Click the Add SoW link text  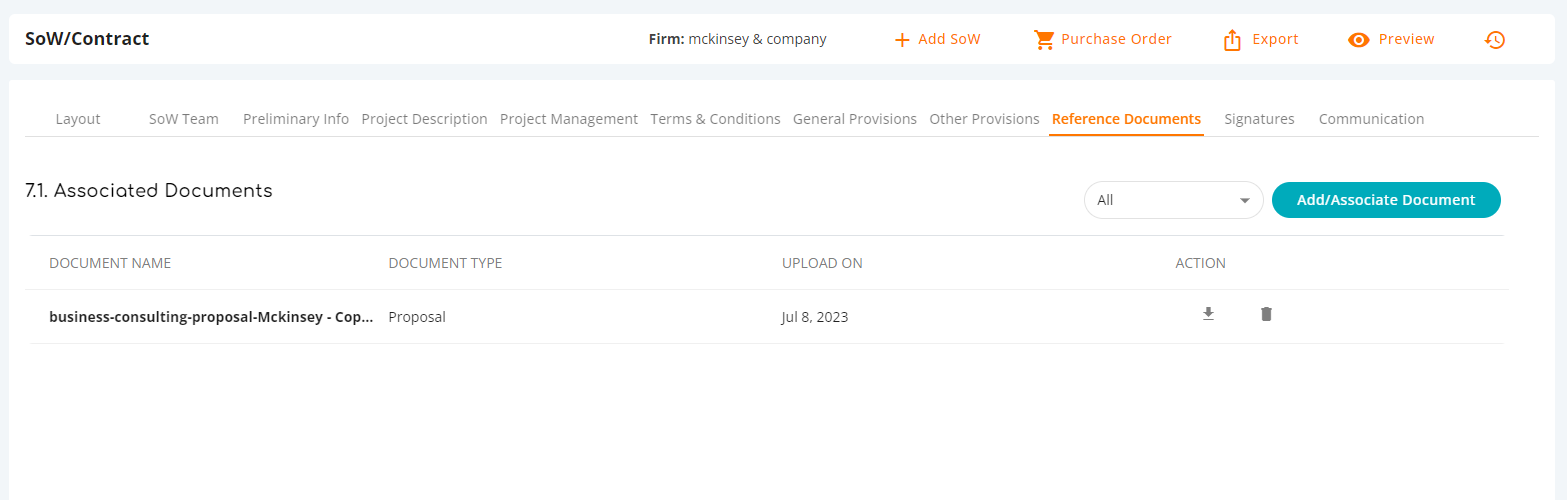pyautogui.click(x=949, y=39)
